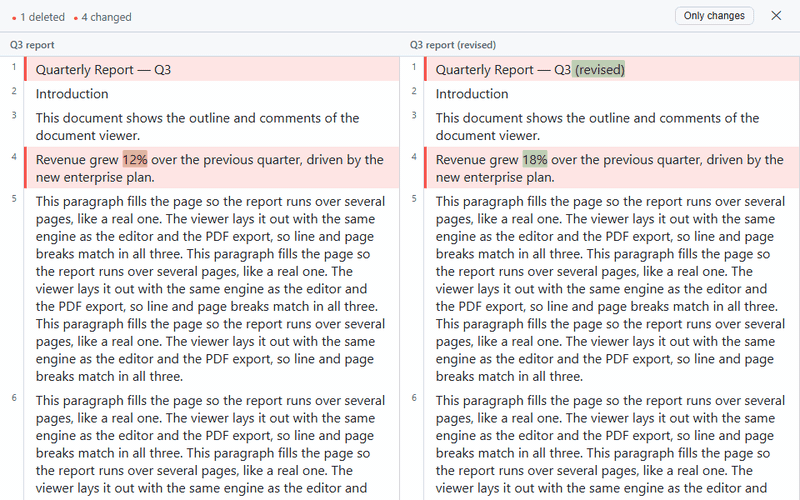Click the 'Revenue grew' line in right pane
Screen dimensions: 800x500
(611, 168)
